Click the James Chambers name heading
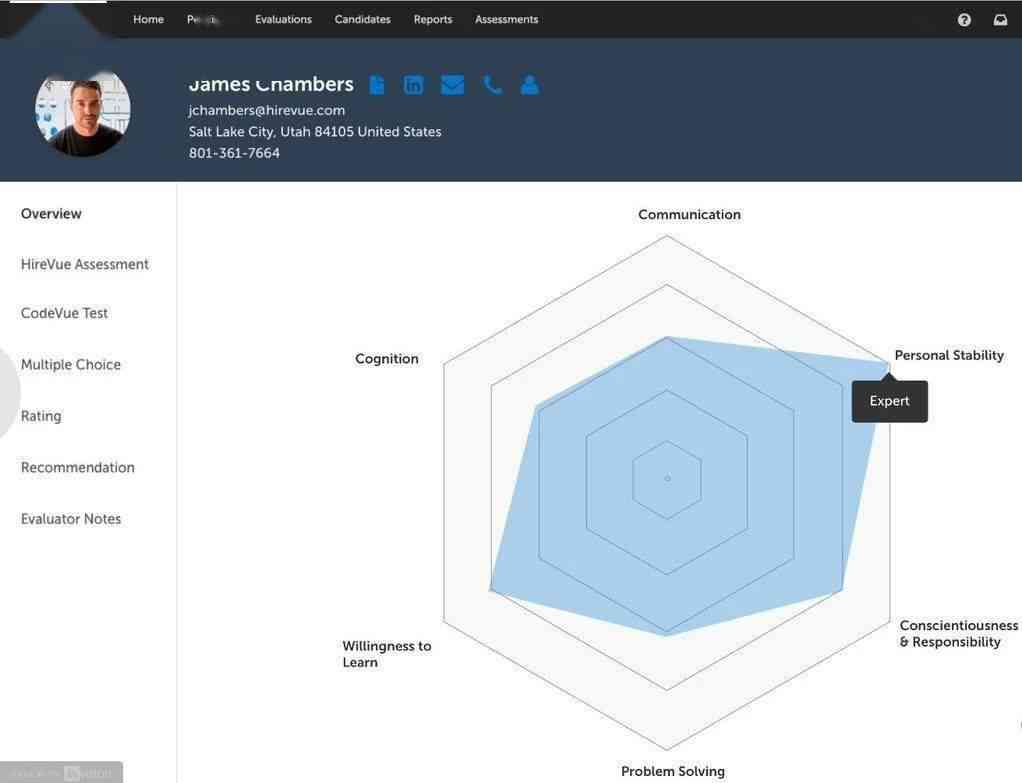Image resolution: width=1022 pixels, height=783 pixels. tap(271, 84)
